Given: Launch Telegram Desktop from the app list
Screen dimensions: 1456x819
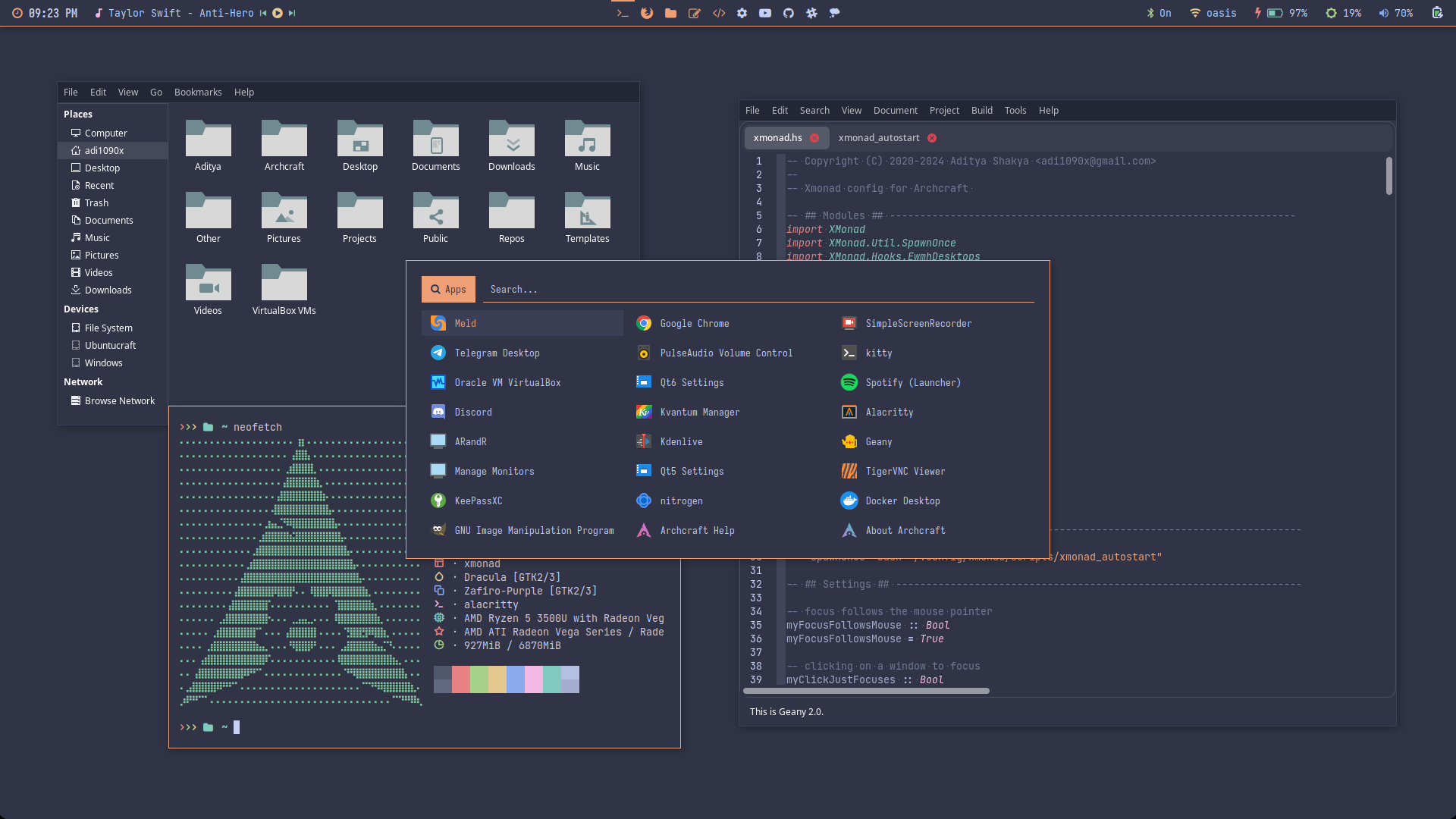Looking at the screenshot, I should (497, 353).
